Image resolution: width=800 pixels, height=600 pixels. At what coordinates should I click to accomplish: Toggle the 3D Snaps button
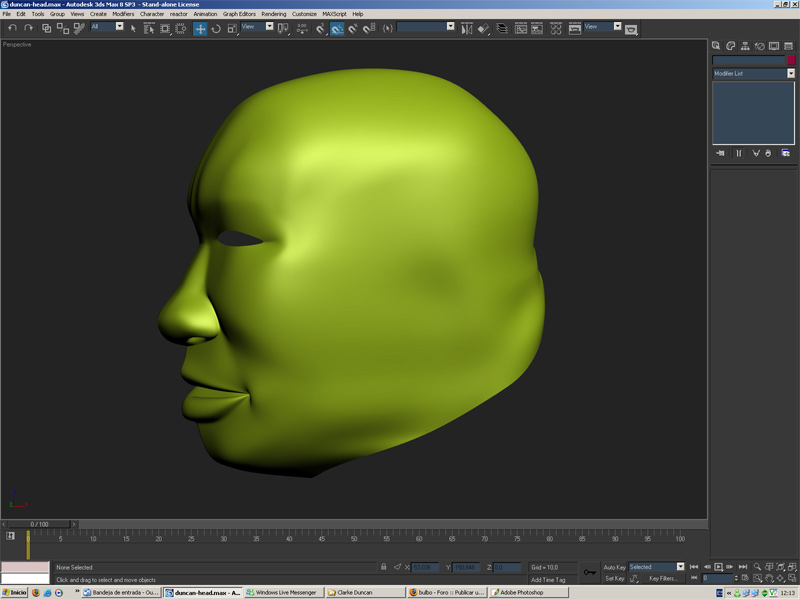(x=320, y=29)
